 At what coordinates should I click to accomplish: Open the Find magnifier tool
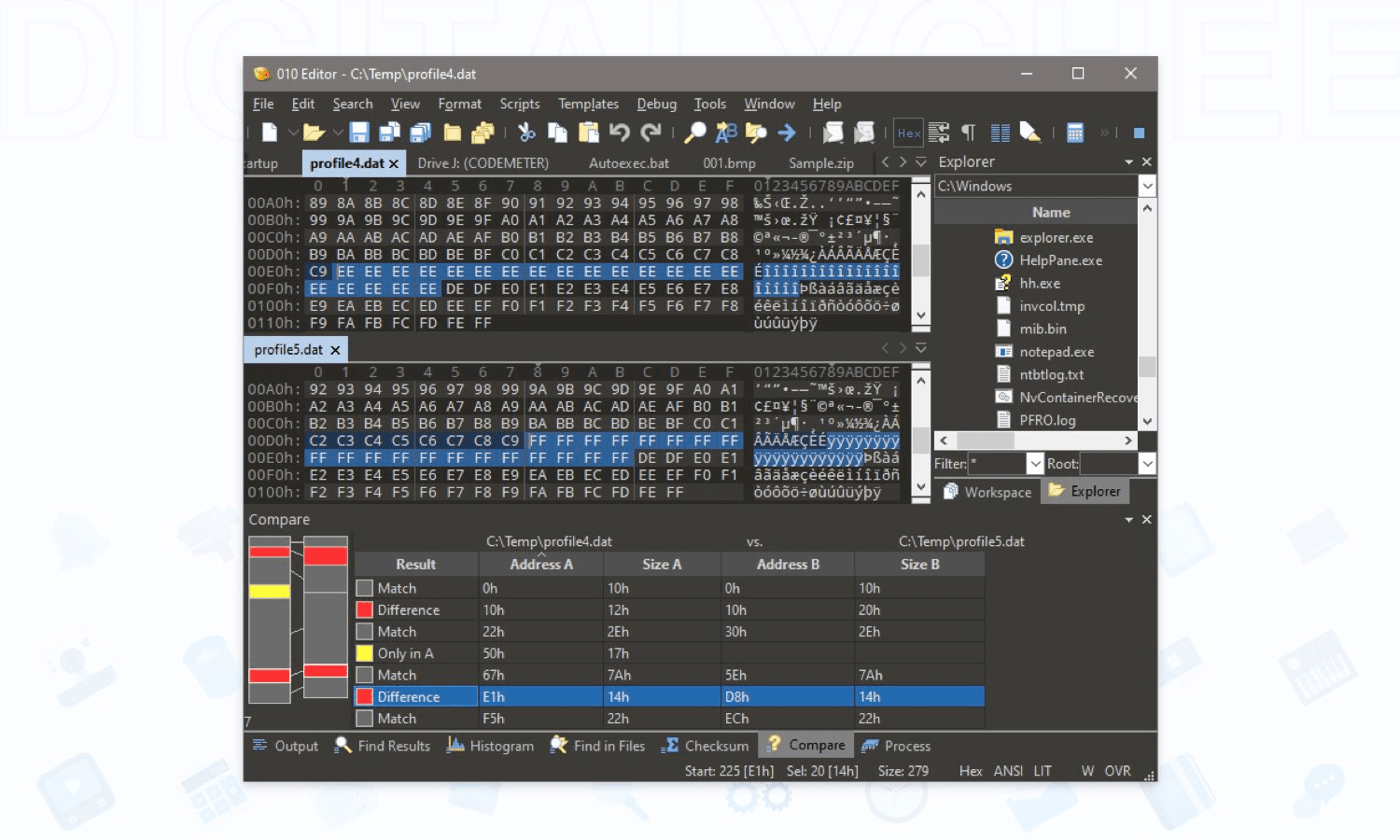[694, 133]
